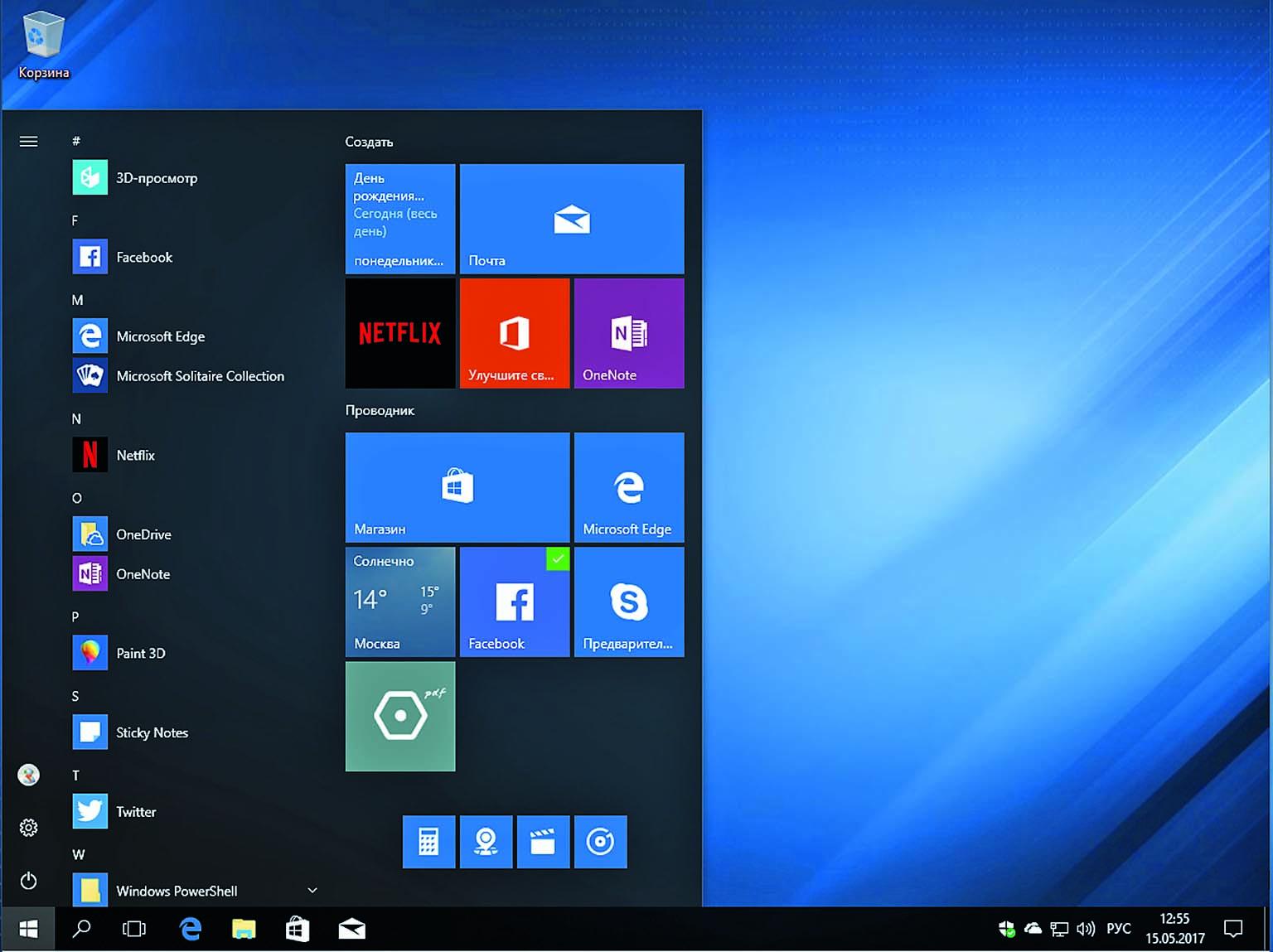Image resolution: width=1273 pixels, height=952 pixels.
Task: Open the Calculator small tile
Action: [x=428, y=842]
